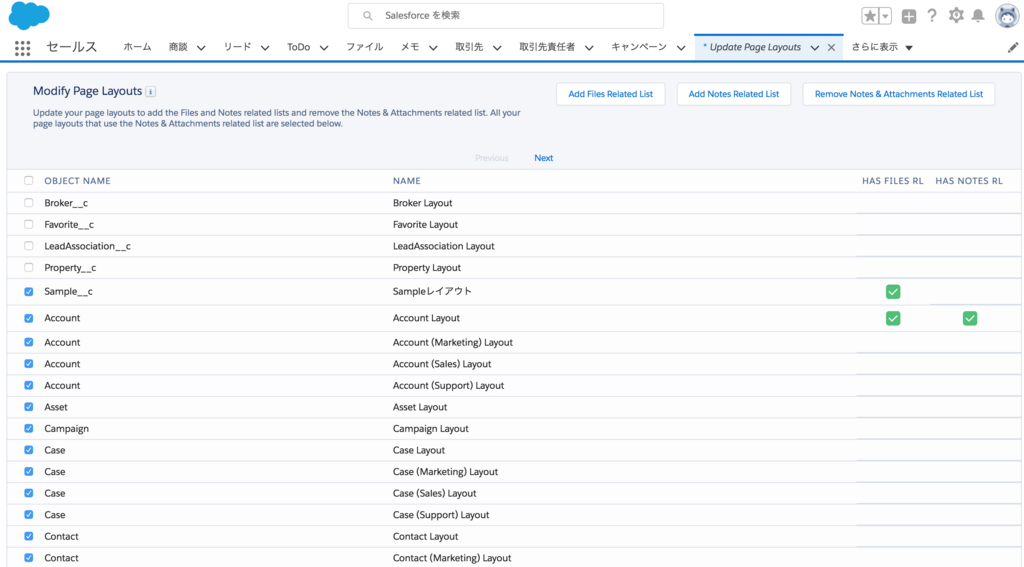Click the HAS FILES RL column header
This screenshot has height=567, width=1024.
[x=893, y=181]
